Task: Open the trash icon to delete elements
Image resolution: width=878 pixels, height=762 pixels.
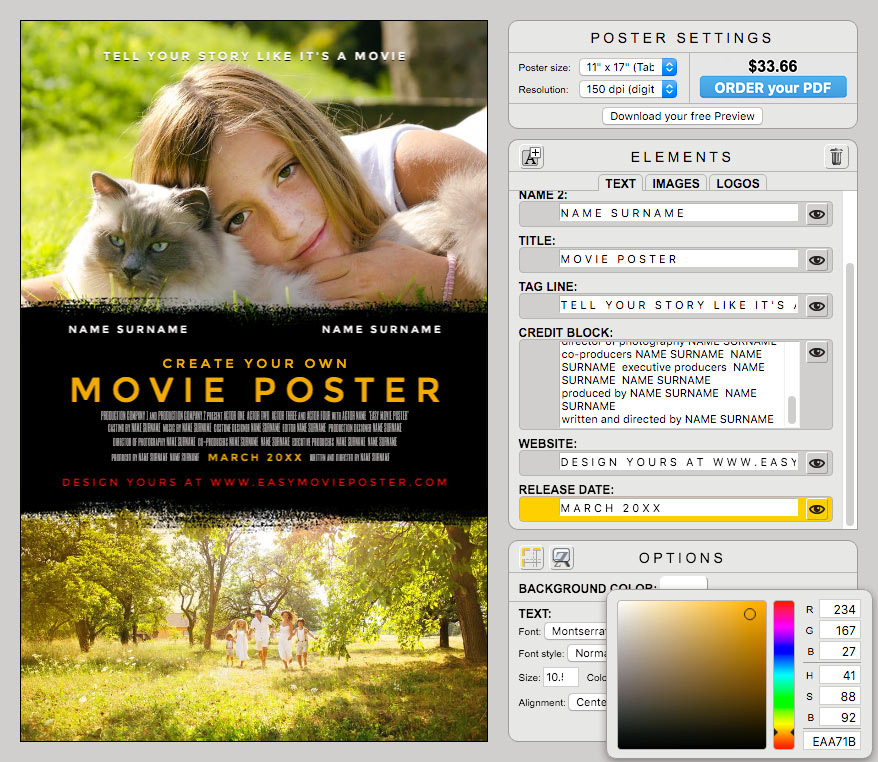Action: point(836,157)
